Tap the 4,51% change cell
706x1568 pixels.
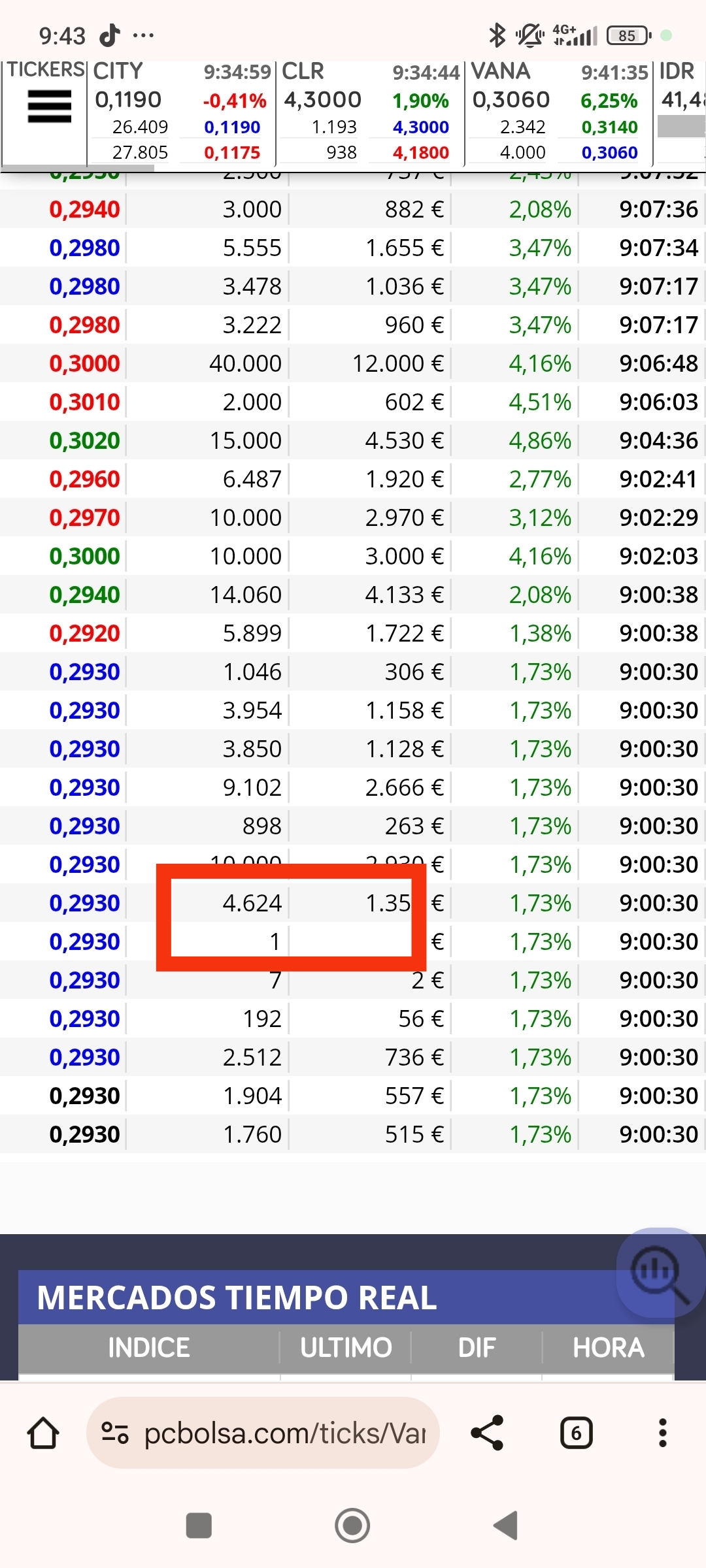[540, 402]
